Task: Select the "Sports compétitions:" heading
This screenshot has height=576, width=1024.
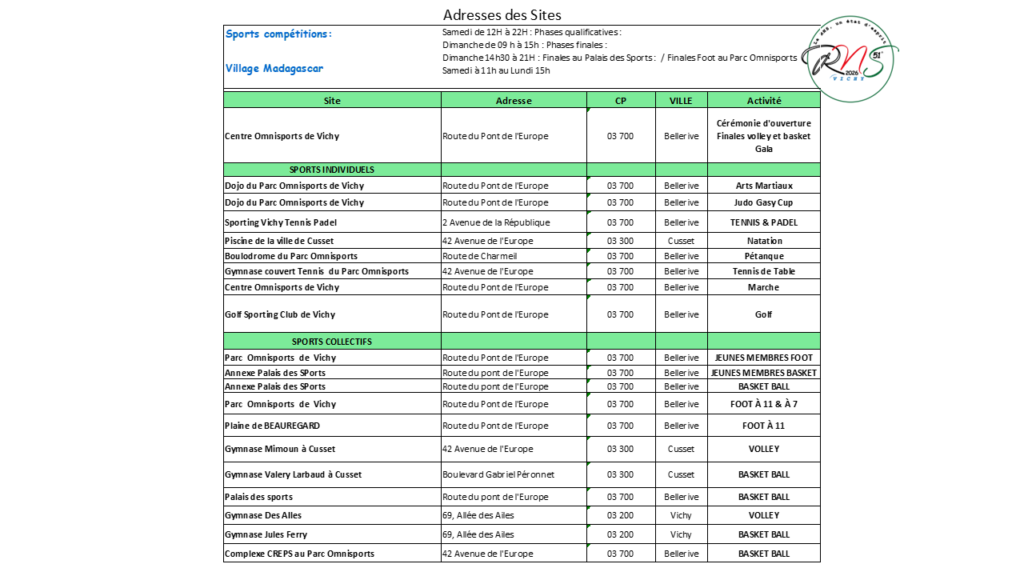Action: 279,34
